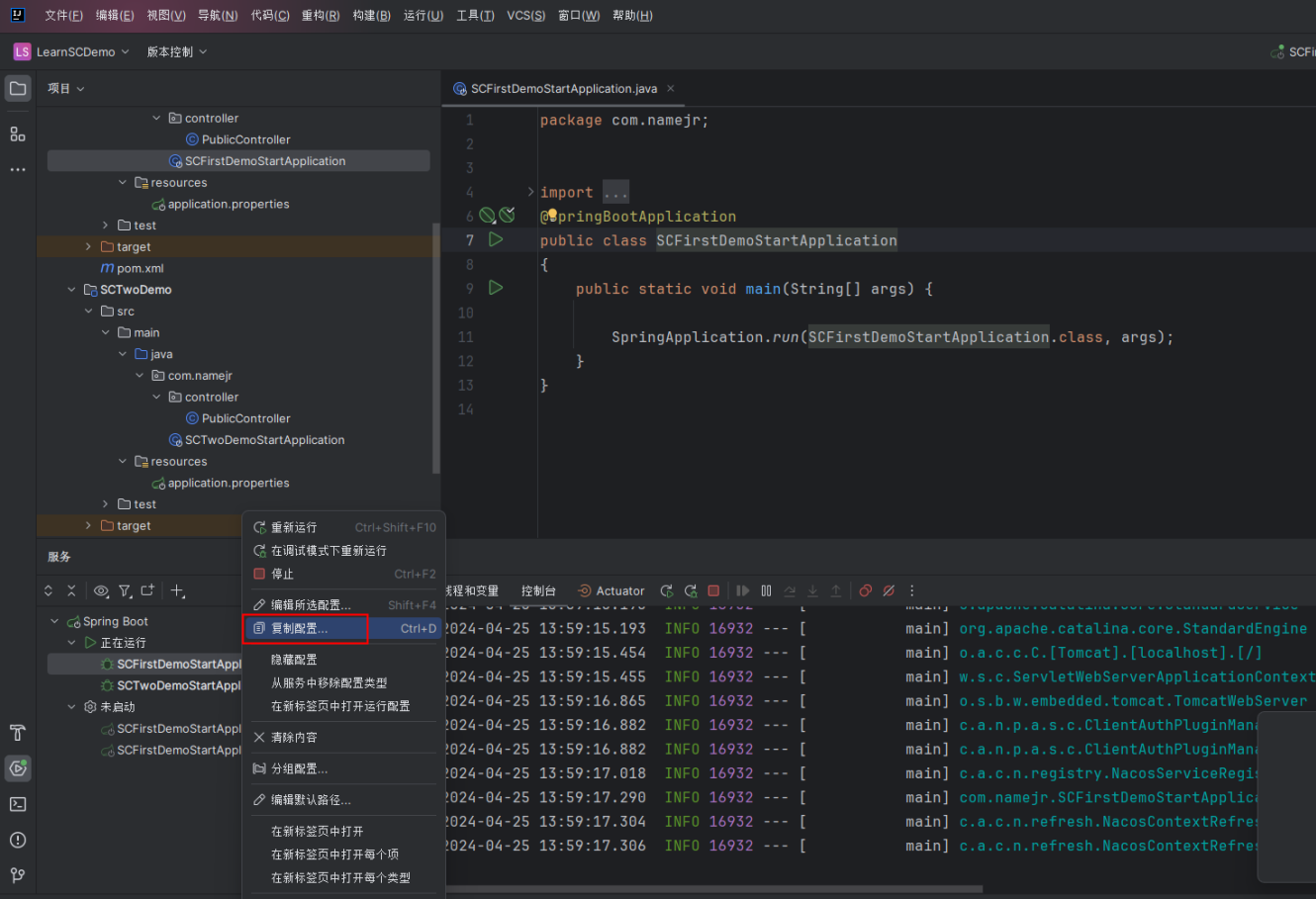Toggle the services view options eye icon
The image size is (1316, 899).
101,590
